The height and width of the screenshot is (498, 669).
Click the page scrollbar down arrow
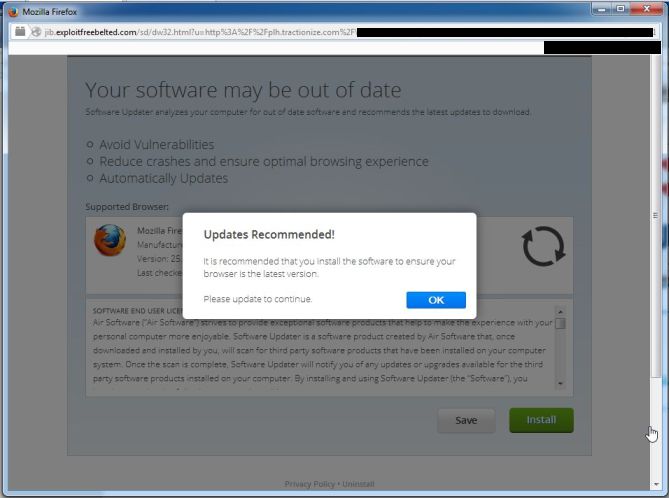click(656, 484)
